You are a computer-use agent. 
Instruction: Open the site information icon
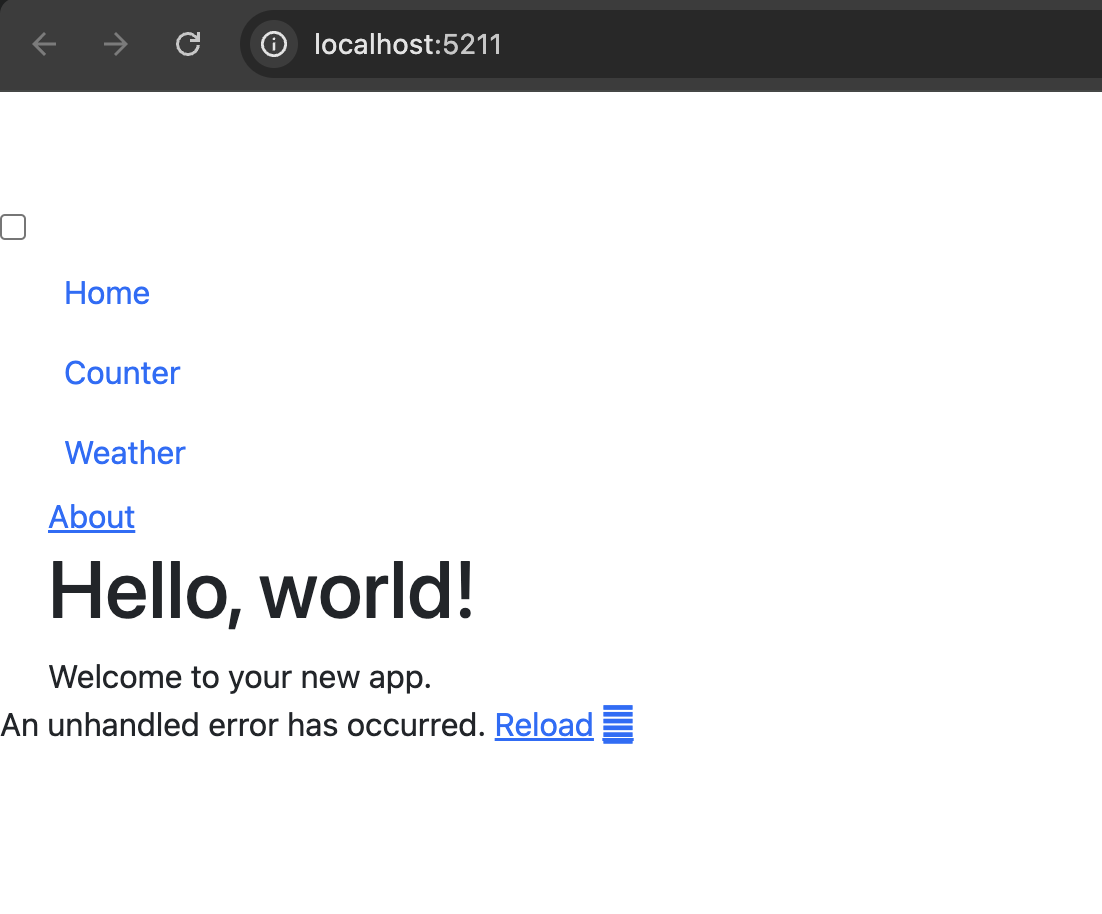(273, 44)
